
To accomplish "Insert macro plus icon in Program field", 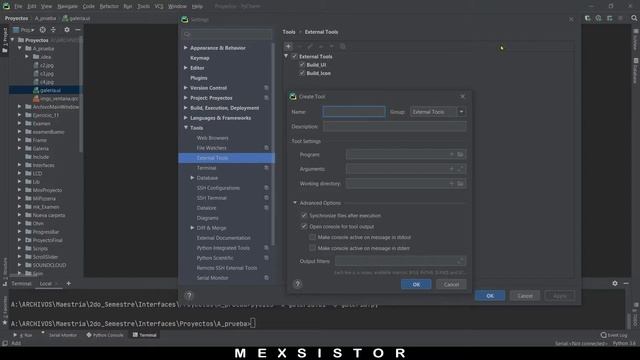I will coord(451,154).
